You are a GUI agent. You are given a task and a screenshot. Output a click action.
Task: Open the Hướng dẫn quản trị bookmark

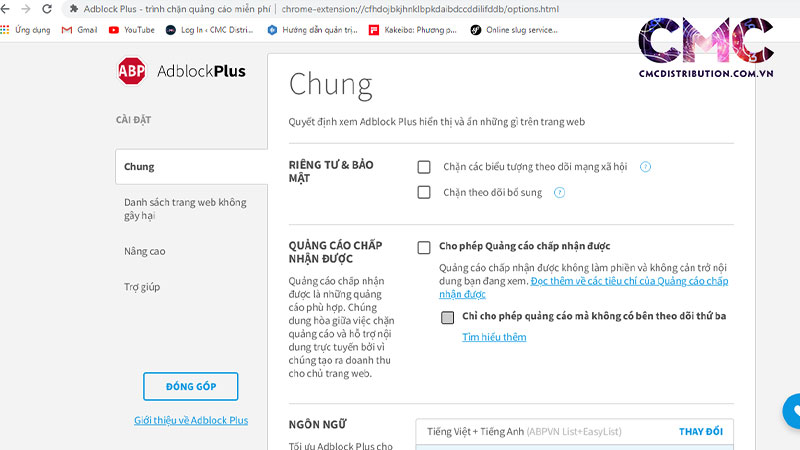tap(312, 30)
